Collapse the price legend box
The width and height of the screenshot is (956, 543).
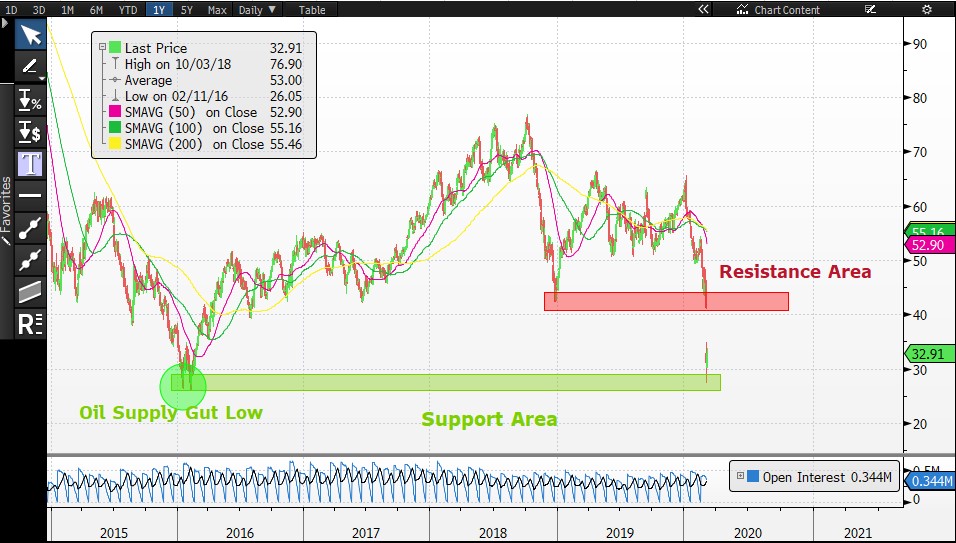(x=102, y=48)
